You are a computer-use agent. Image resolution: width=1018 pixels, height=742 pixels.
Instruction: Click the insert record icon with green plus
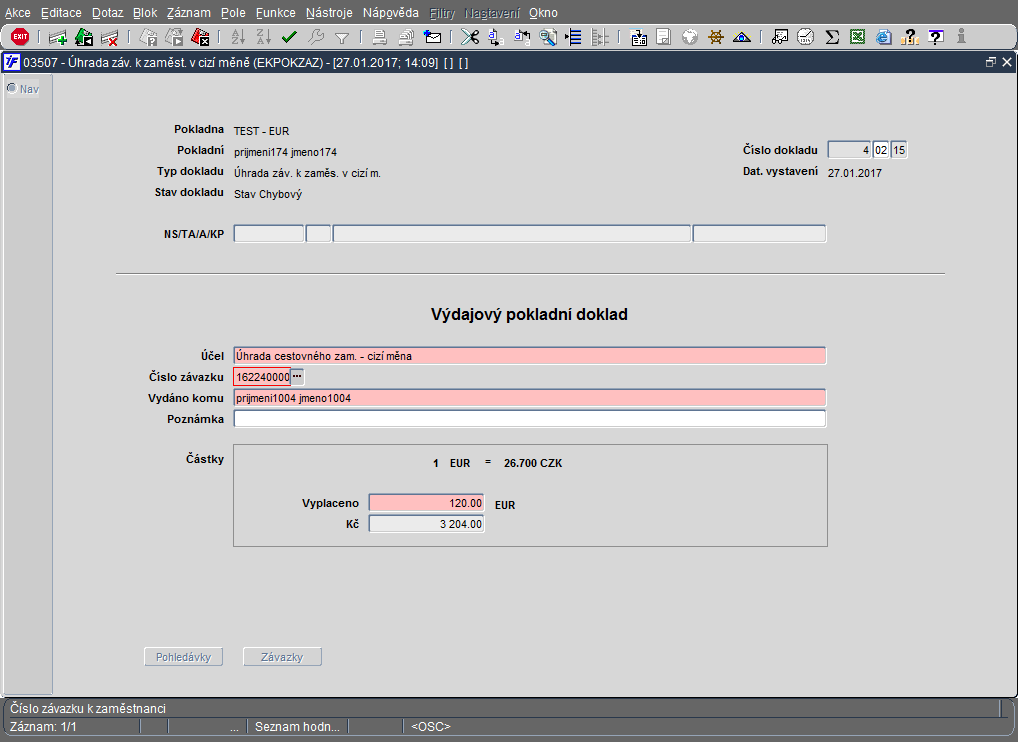click(58, 37)
